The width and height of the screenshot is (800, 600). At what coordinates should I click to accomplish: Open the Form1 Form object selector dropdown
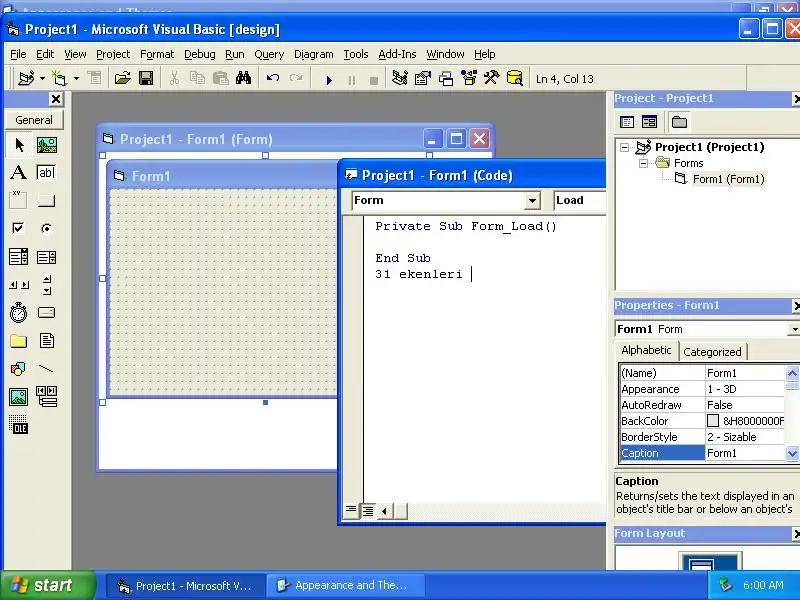click(794, 330)
